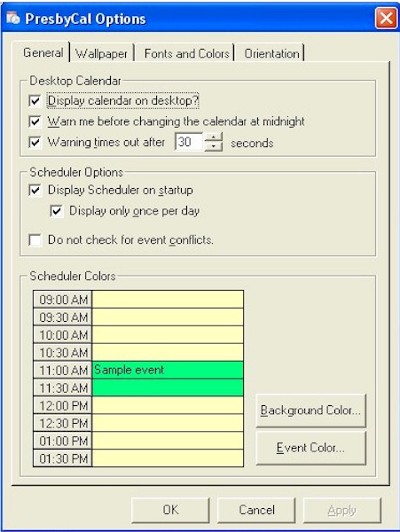This screenshot has width=400, height=532.
Task: Click the PresbyCal title bar icon
Action: point(13,18)
